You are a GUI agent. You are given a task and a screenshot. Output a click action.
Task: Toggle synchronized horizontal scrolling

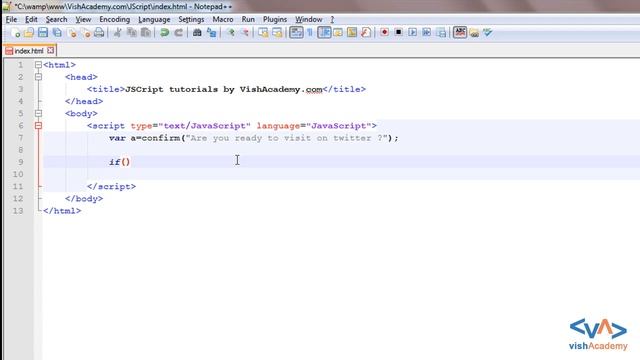(x=277, y=33)
